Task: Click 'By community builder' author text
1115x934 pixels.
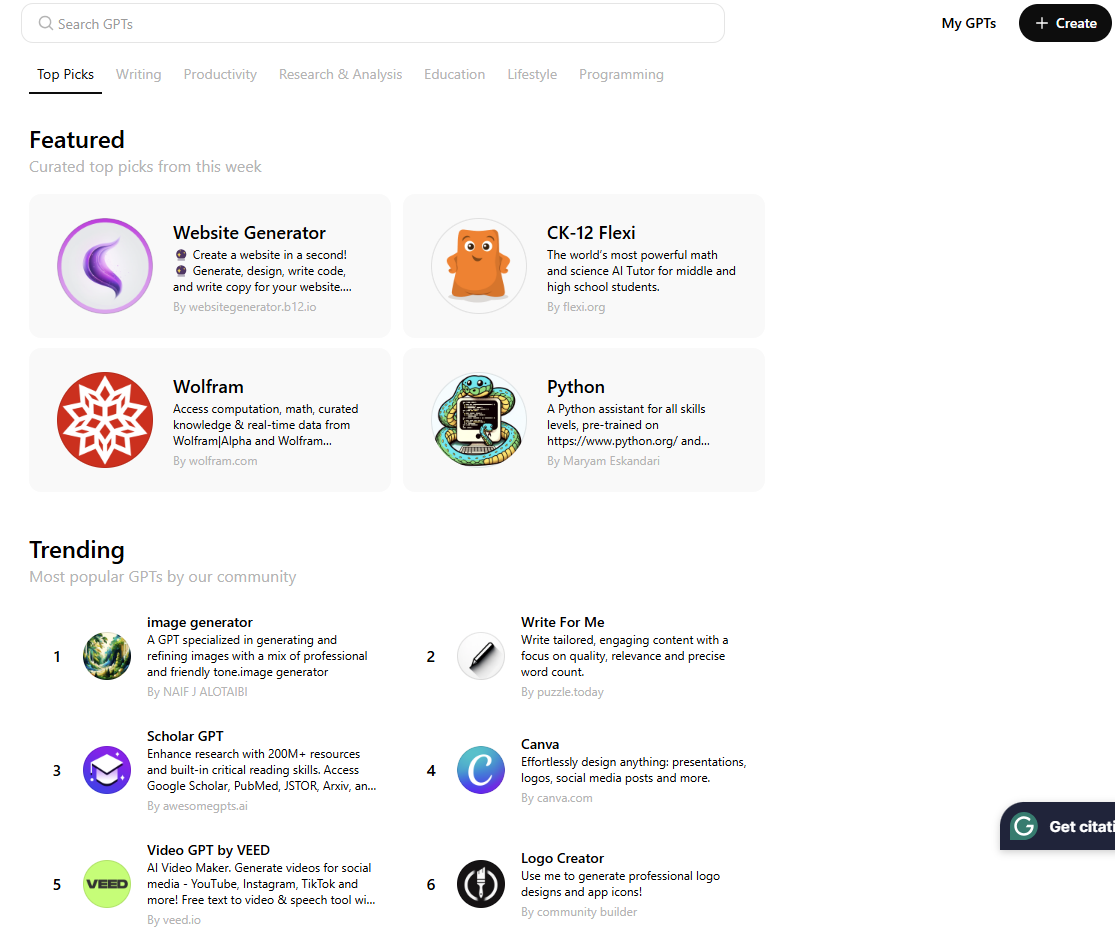Action: pos(579,911)
